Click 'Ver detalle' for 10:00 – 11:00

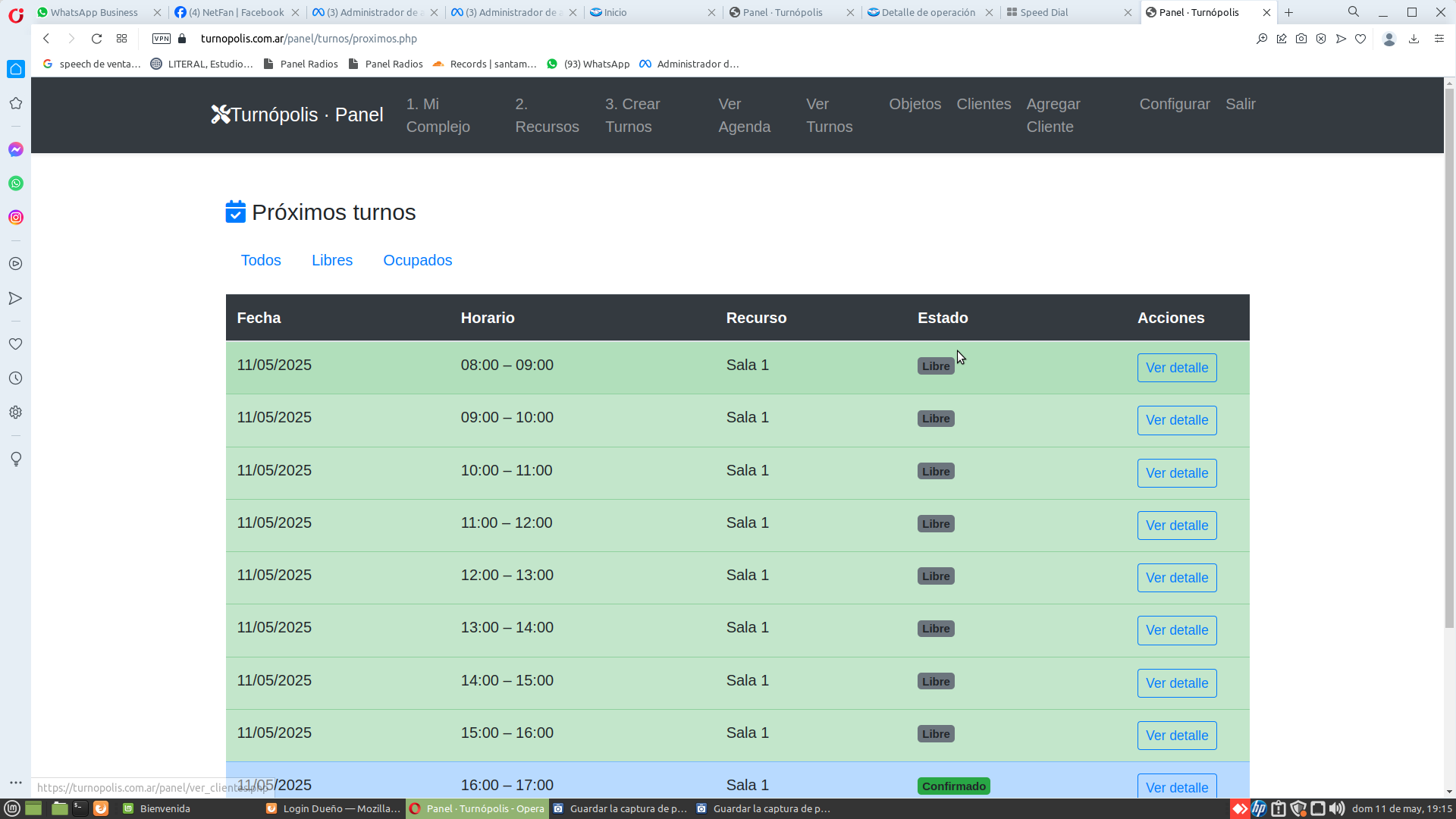point(1177,473)
